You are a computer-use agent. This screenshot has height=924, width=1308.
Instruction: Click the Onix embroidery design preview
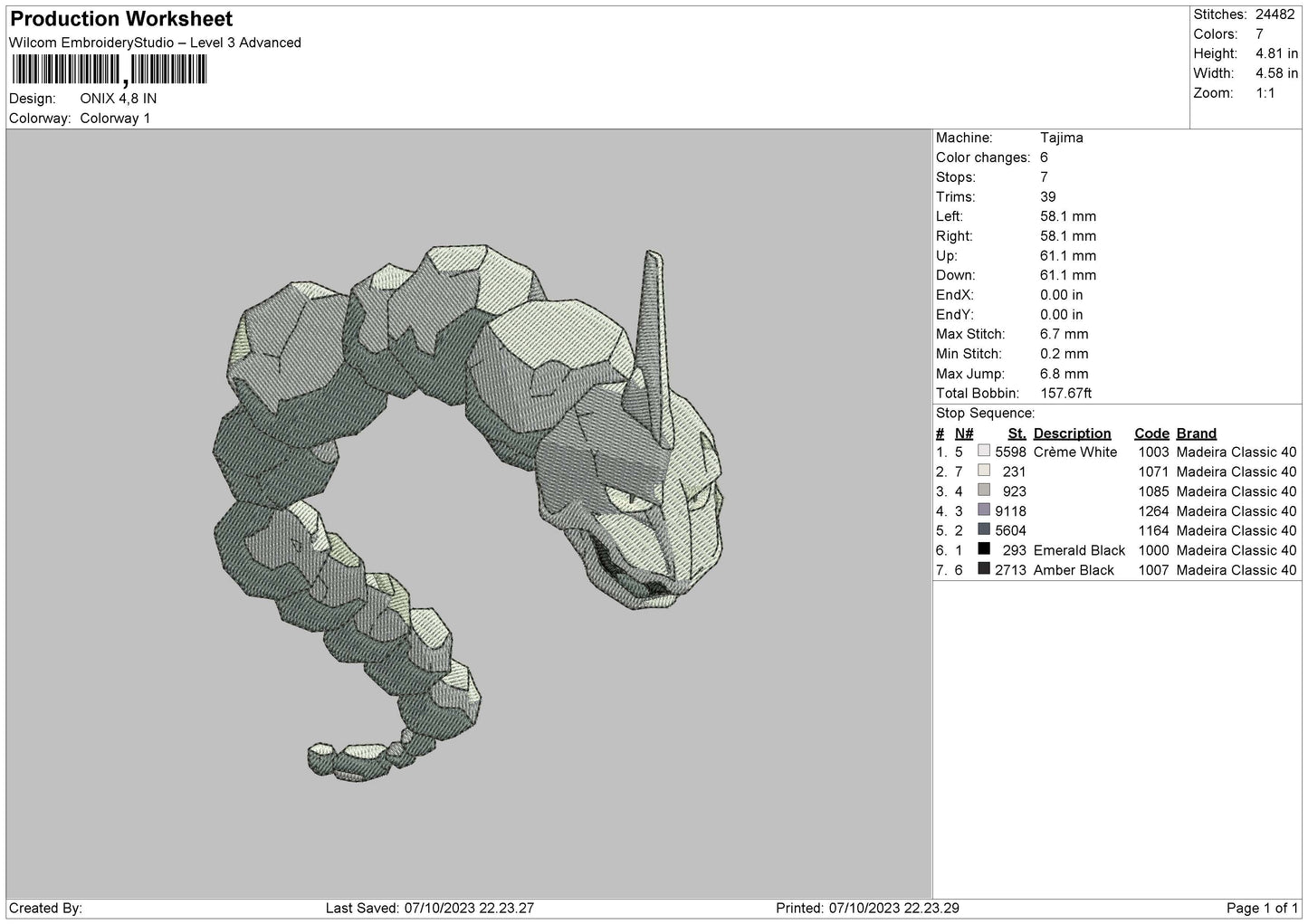469,513
